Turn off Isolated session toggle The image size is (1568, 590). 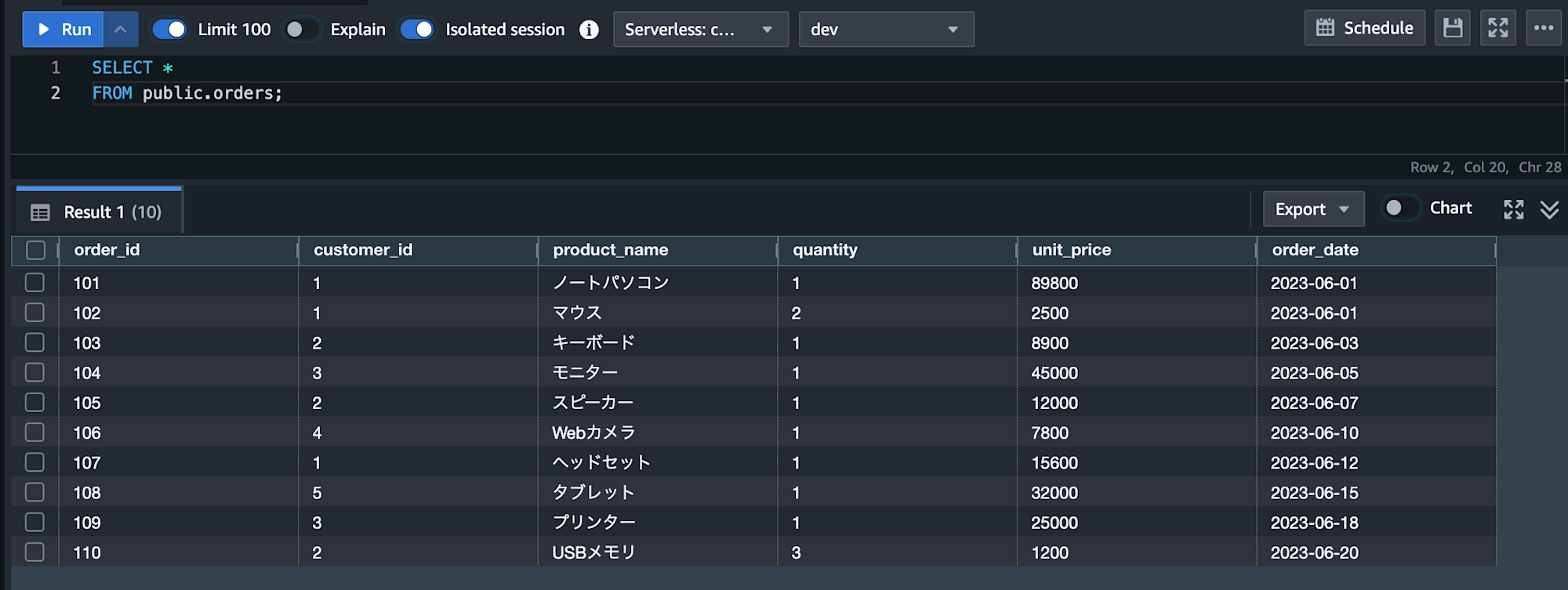(x=417, y=30)
